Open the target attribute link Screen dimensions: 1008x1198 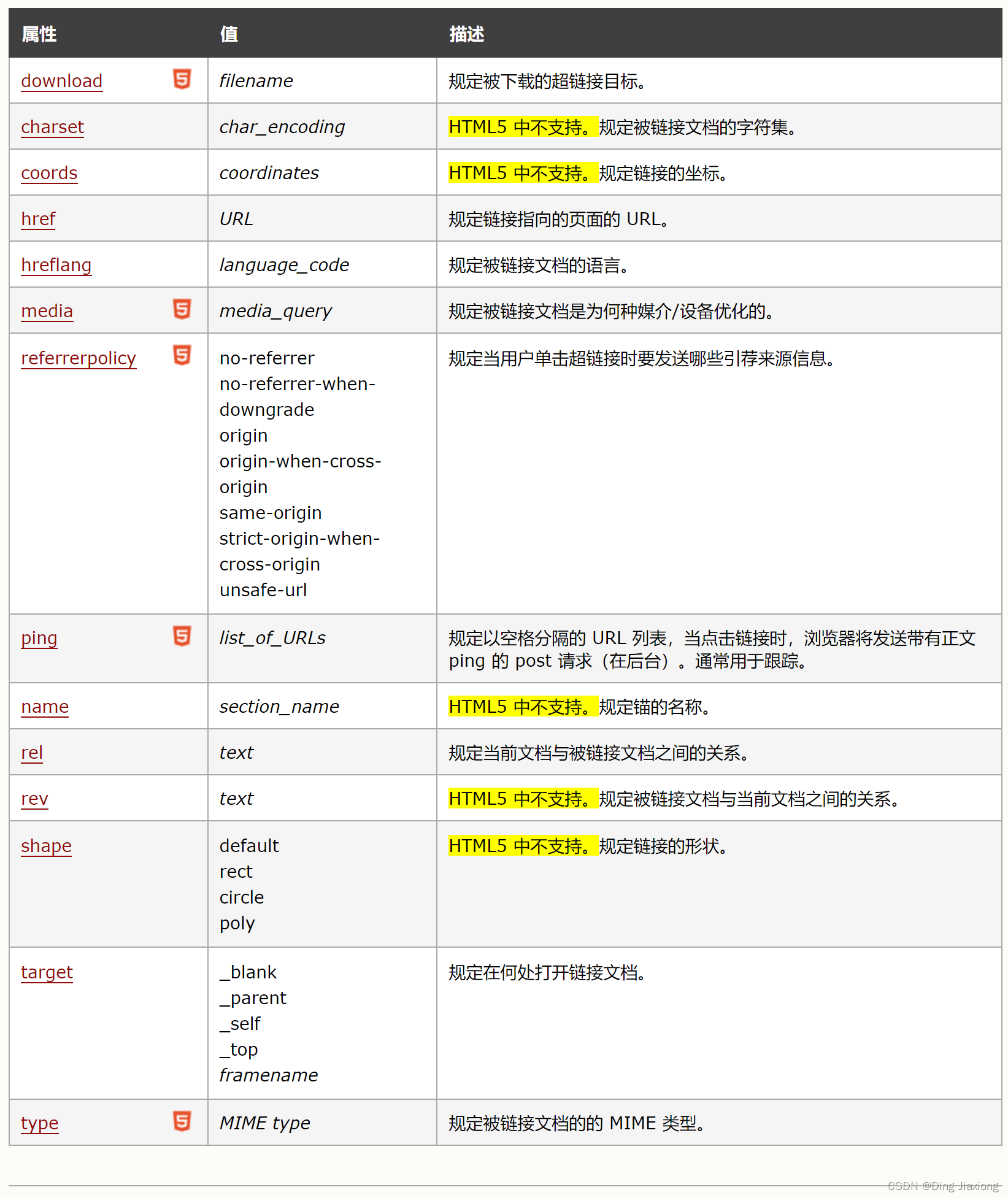pyautogui.click(x=47, y=973)
